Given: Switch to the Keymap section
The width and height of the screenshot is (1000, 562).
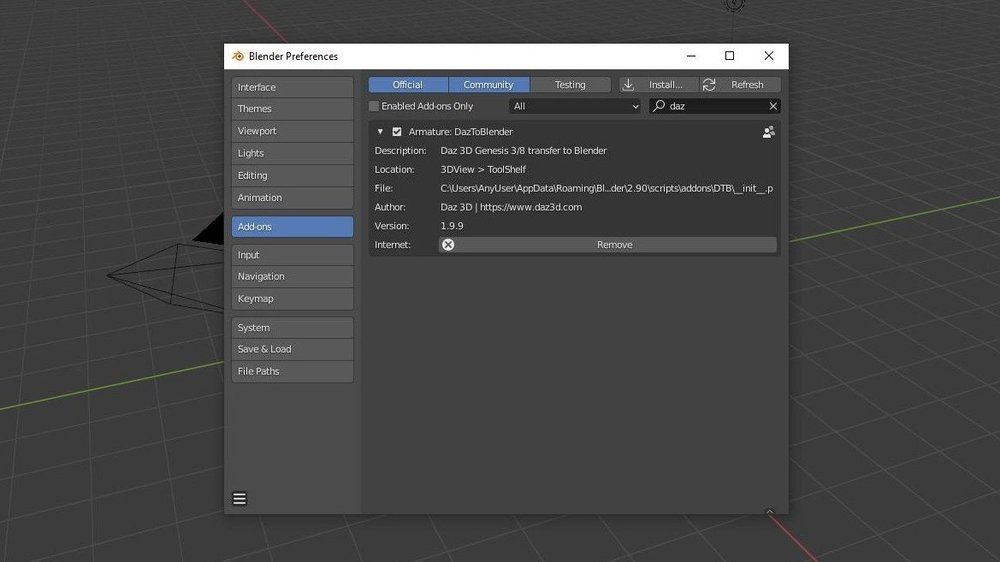Looking at the screenshot, I should click(x=292, y=299).
